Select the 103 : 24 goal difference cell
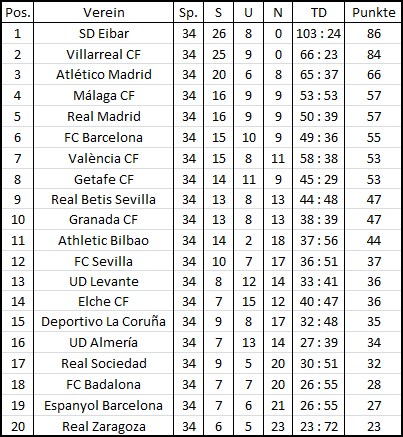 (x=319, y=34)
